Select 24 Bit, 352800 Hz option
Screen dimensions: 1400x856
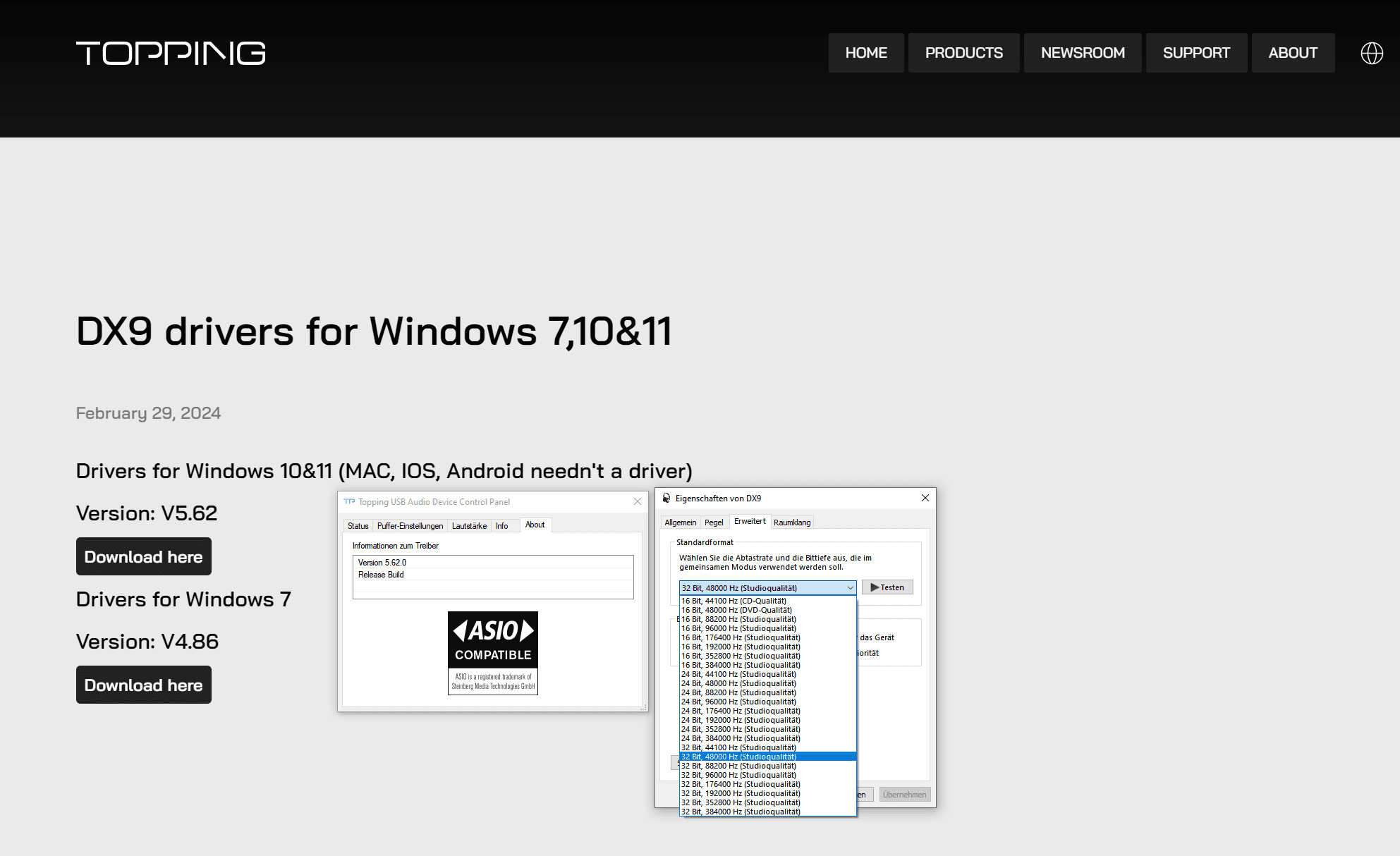(767, 729)
